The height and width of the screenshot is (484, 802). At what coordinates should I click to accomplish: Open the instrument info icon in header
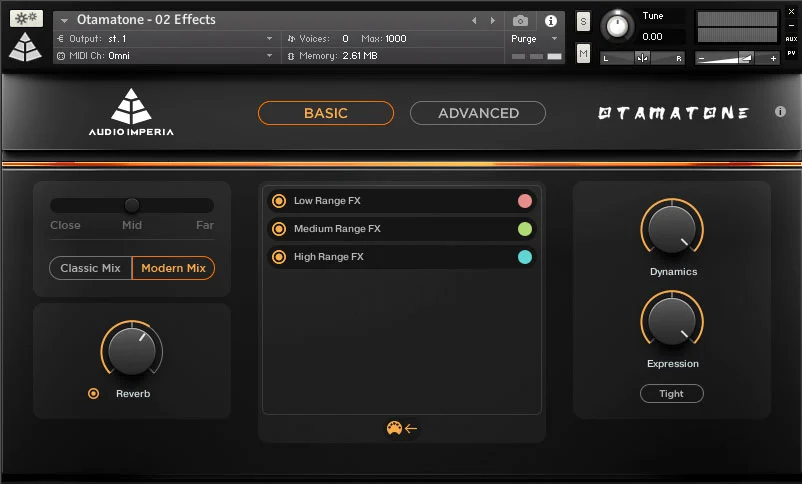pyautogui.click(x=550, y=20)
